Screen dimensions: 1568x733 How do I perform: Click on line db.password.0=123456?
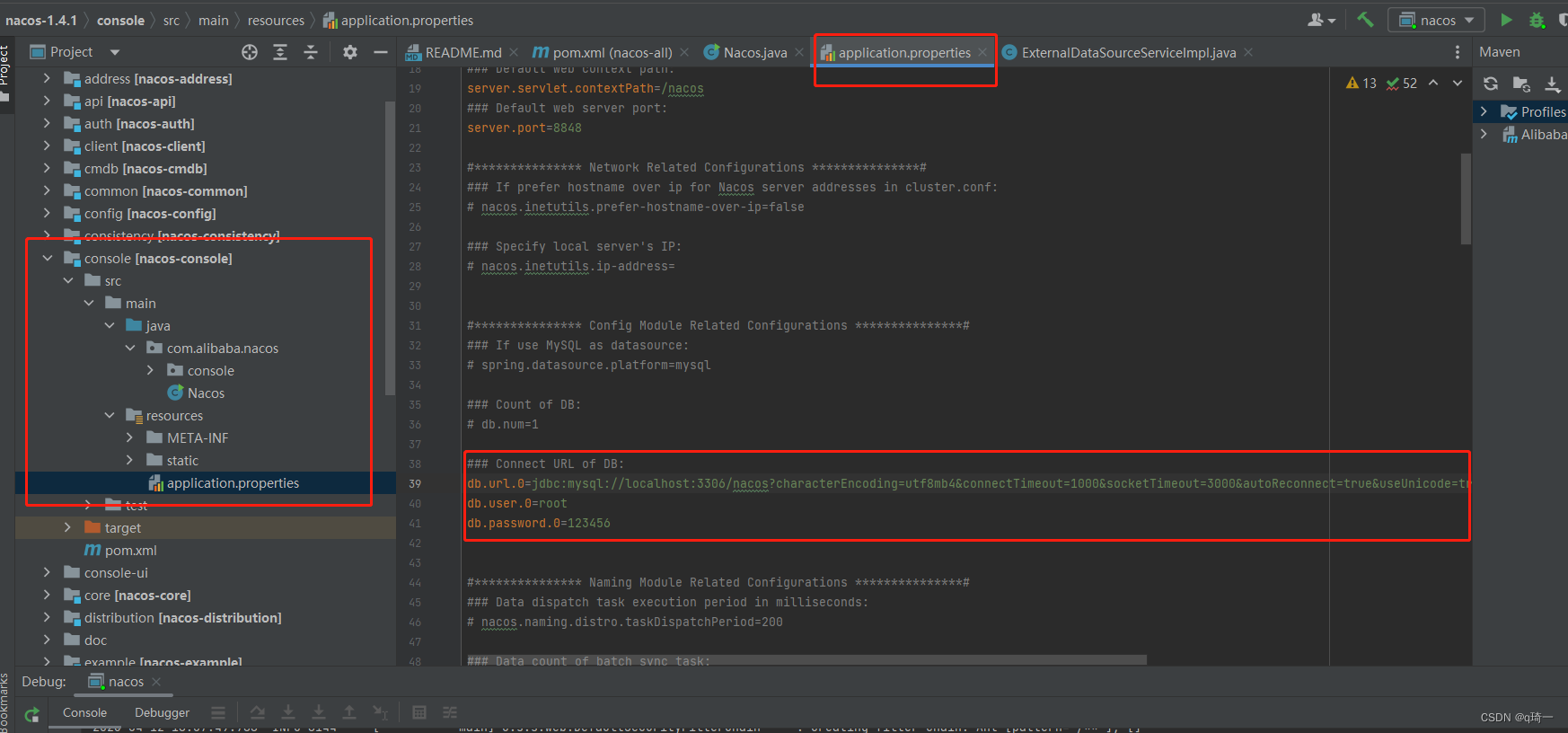[x=538, y=523]
